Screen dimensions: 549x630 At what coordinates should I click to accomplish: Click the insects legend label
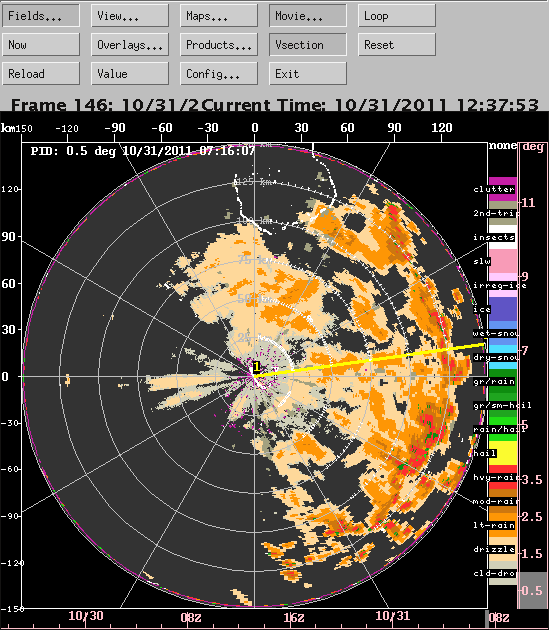click(494, 237)
